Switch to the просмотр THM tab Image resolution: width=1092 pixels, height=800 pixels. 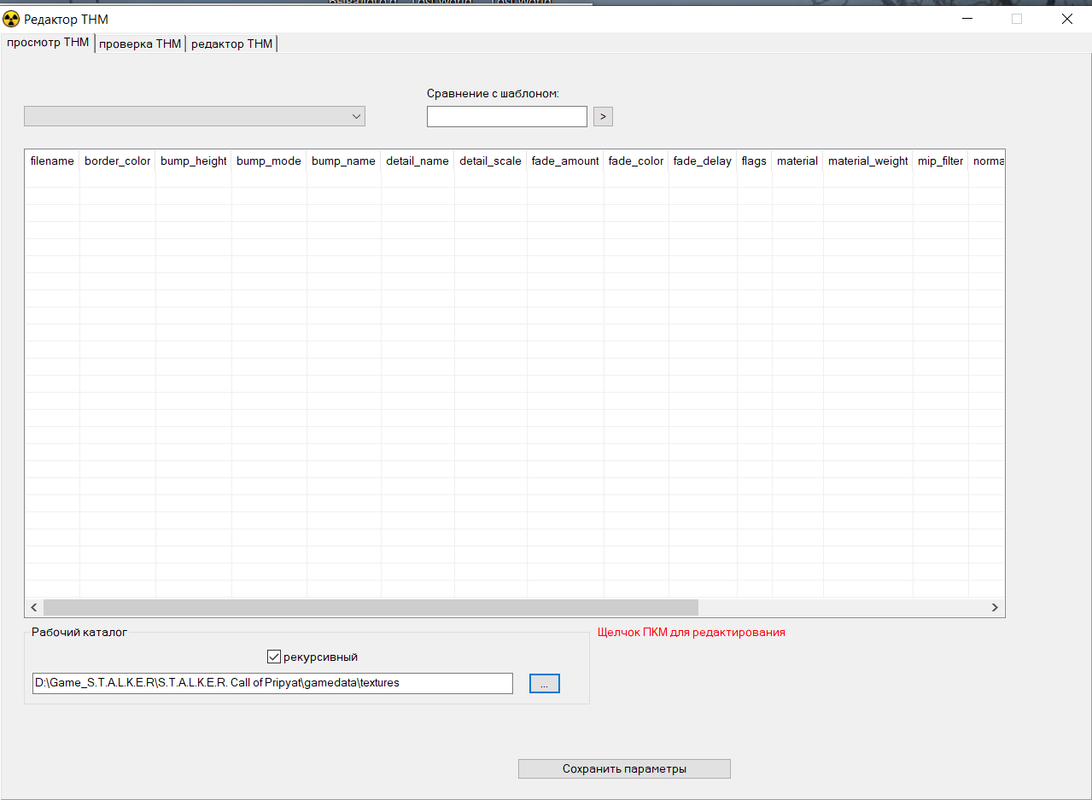pyautogui.click(x=47, y=42)
